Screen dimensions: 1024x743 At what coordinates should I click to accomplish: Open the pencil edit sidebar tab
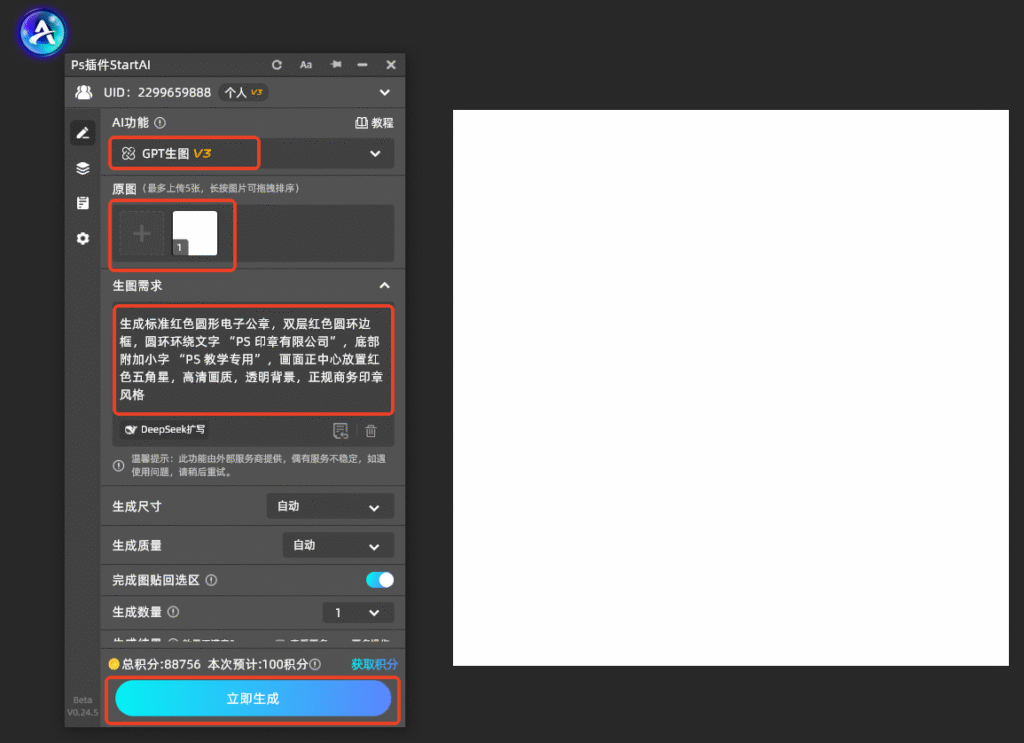[83, 133]
